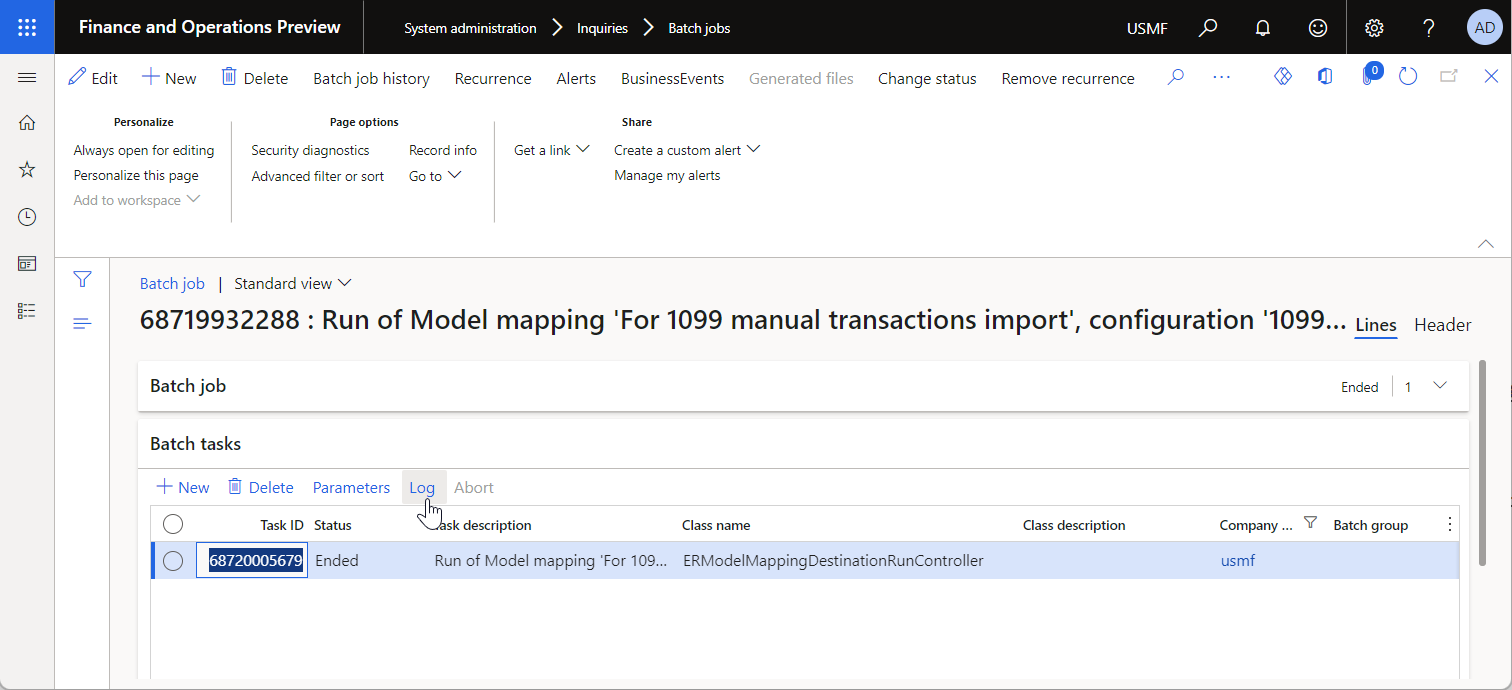Collapse the left navigation pane via hamburger icon
The width and height of the screenshot is (1512, 690).
pyautogui.click(x=27, y=75)
